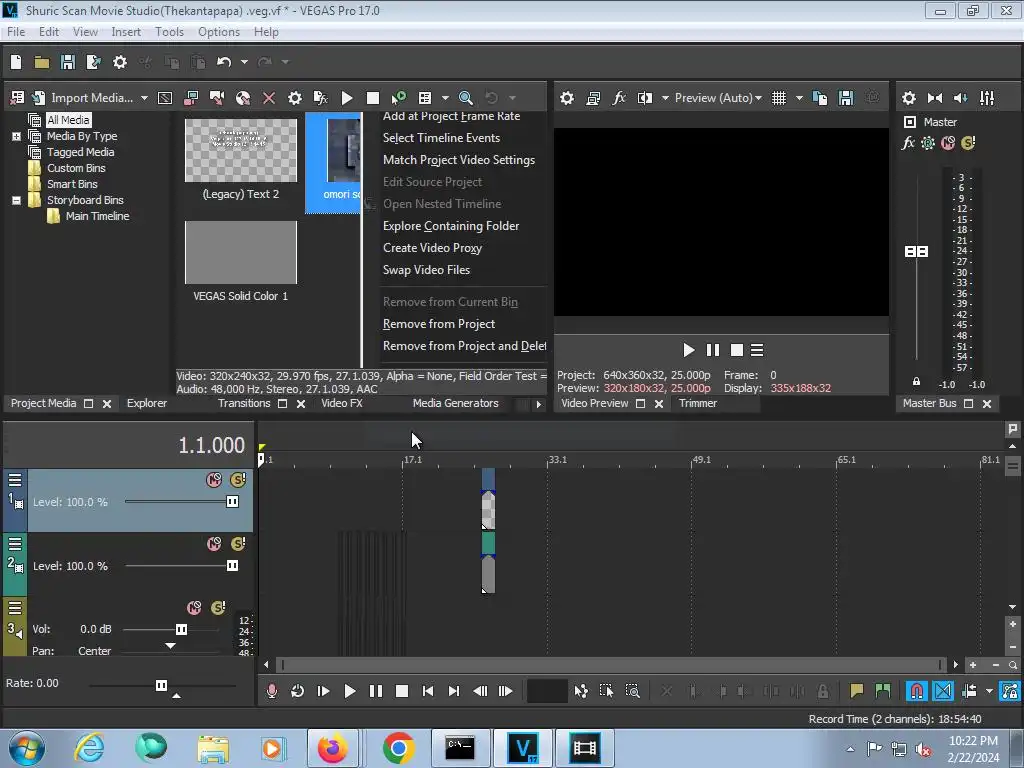1024x768 pixels.
Task: Click the red X remove media icon
Action: [269, 98]
